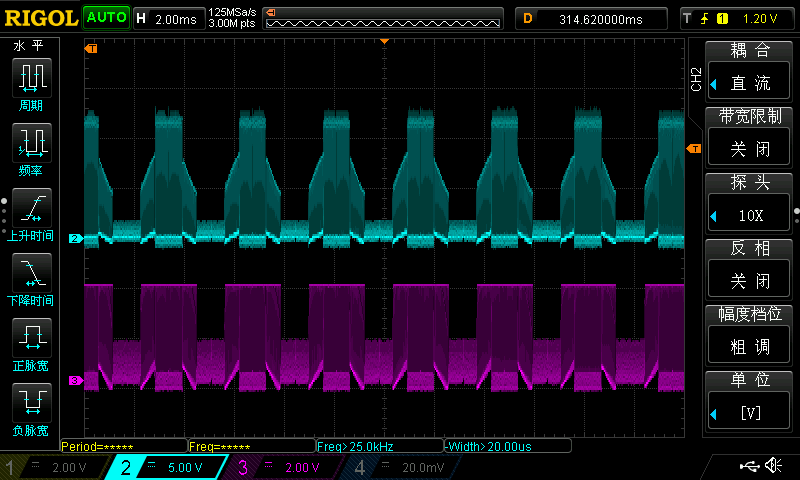Image resolution: width=800 pixels, height=480 pixels.
Task: Click the trigger position T marker at top-left of grid
Action: coord(91,48)
